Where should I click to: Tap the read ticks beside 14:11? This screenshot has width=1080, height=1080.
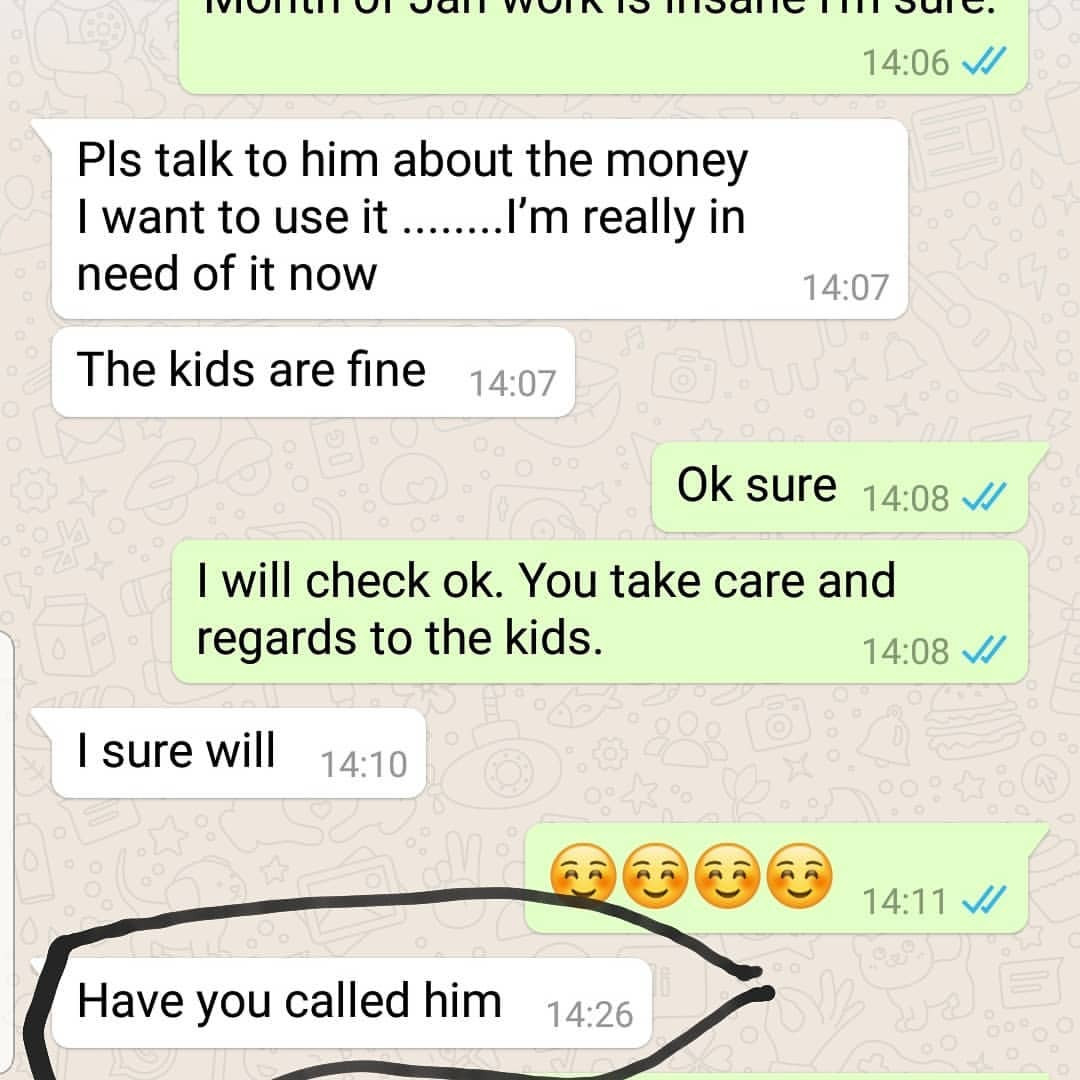pyautogui.click(x=984, y=900)
